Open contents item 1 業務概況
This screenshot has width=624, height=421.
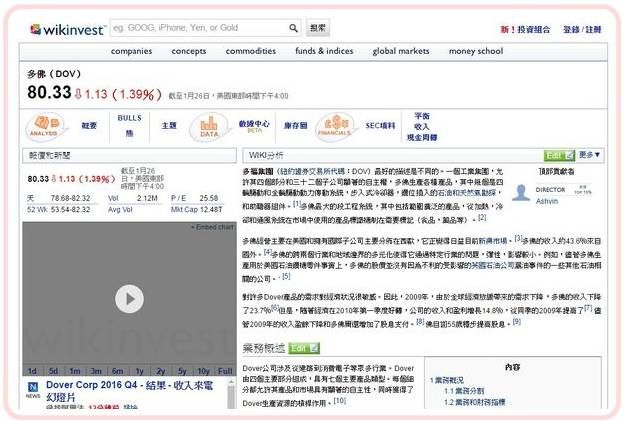click(447, 380)
